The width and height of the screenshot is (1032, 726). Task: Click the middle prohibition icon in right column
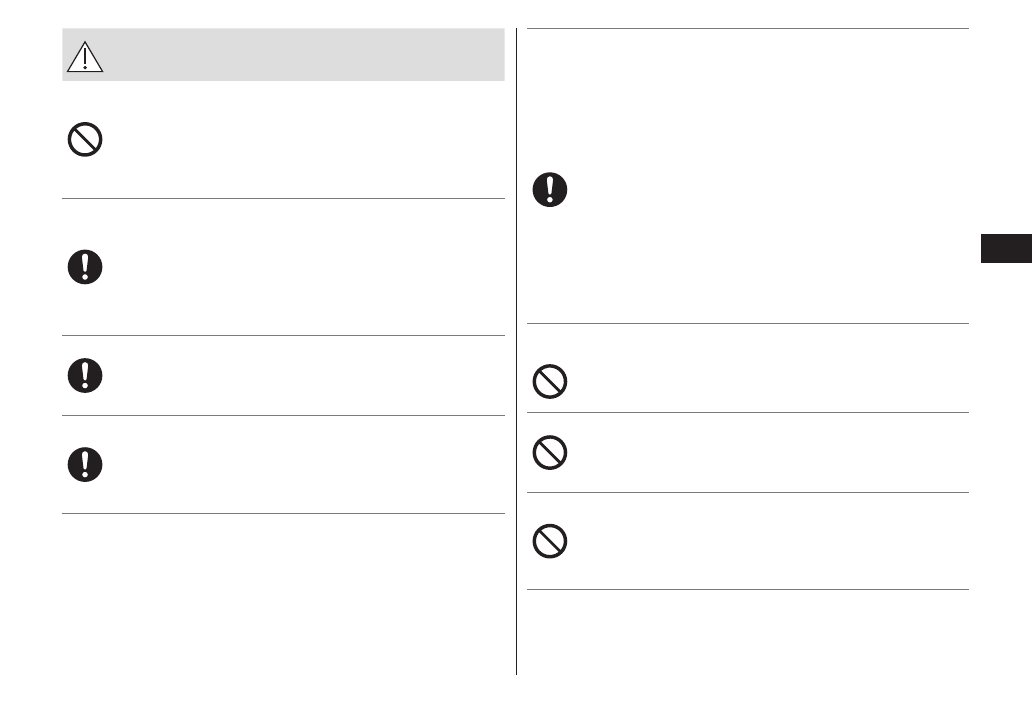(x=549, y=453)
